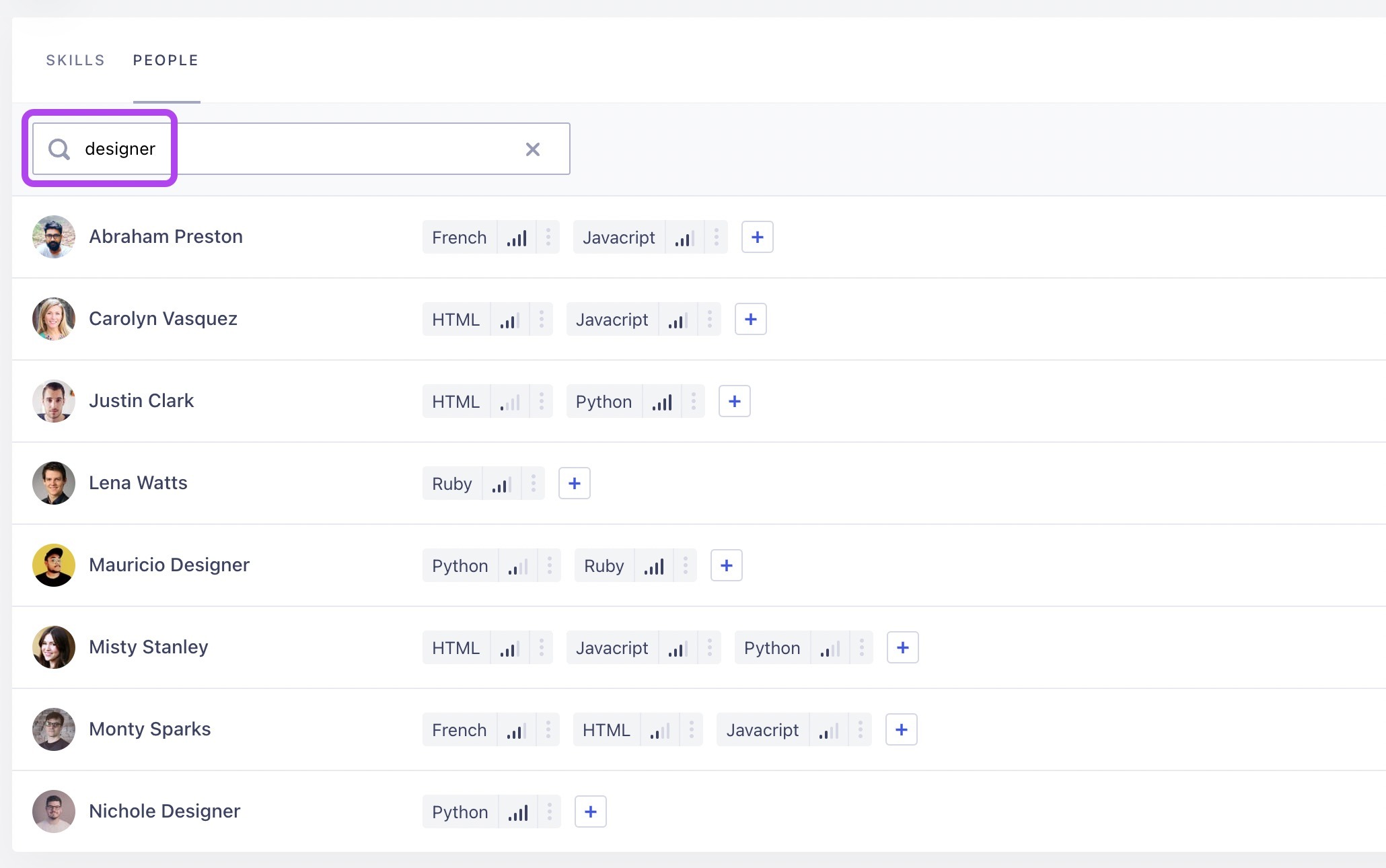Add a new skill for Nichole Designer
Viewport: 1386px width, 868px height.
click(x=590, y=811)
